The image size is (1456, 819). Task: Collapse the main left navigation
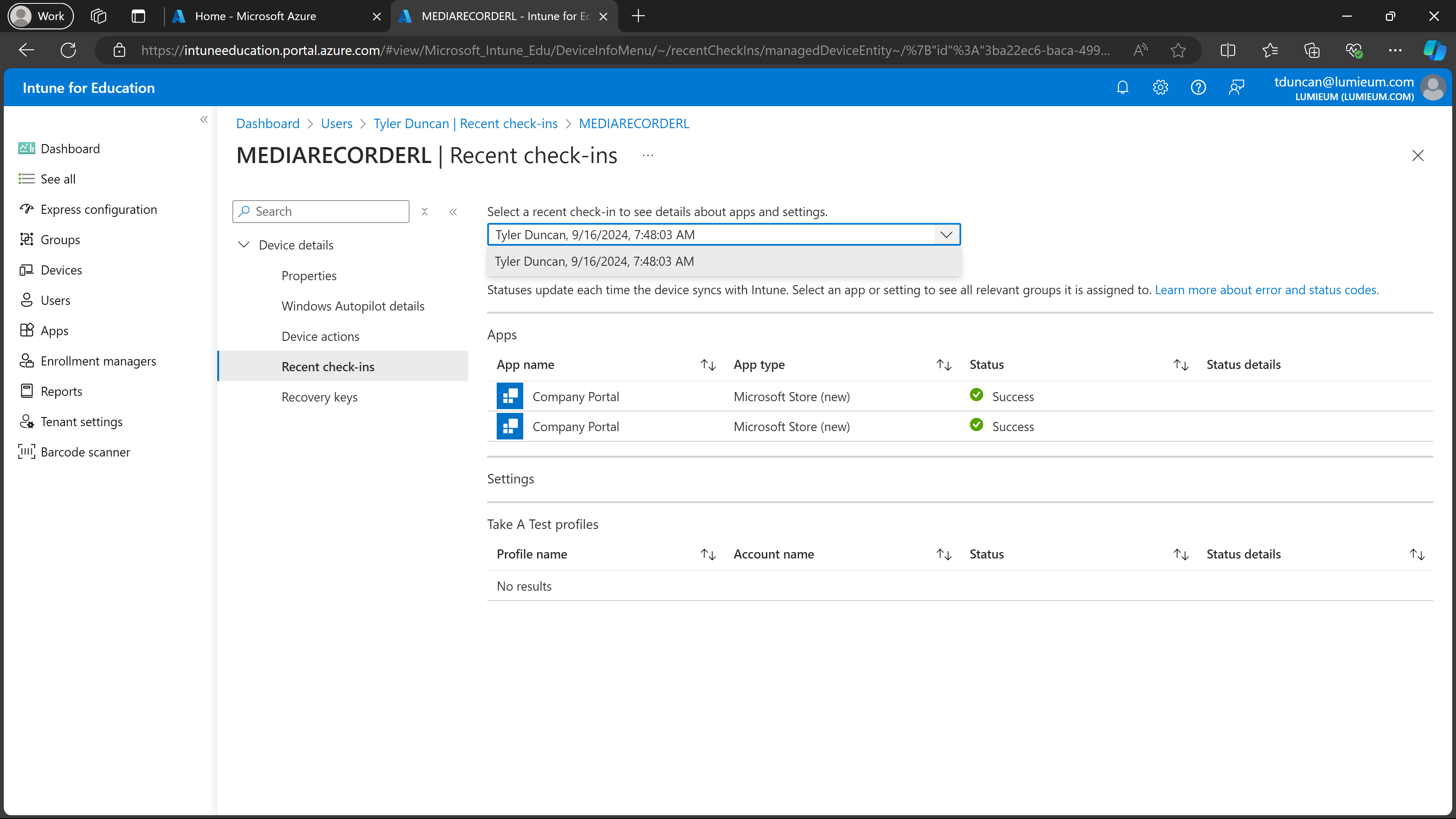[x=204, y=119]
